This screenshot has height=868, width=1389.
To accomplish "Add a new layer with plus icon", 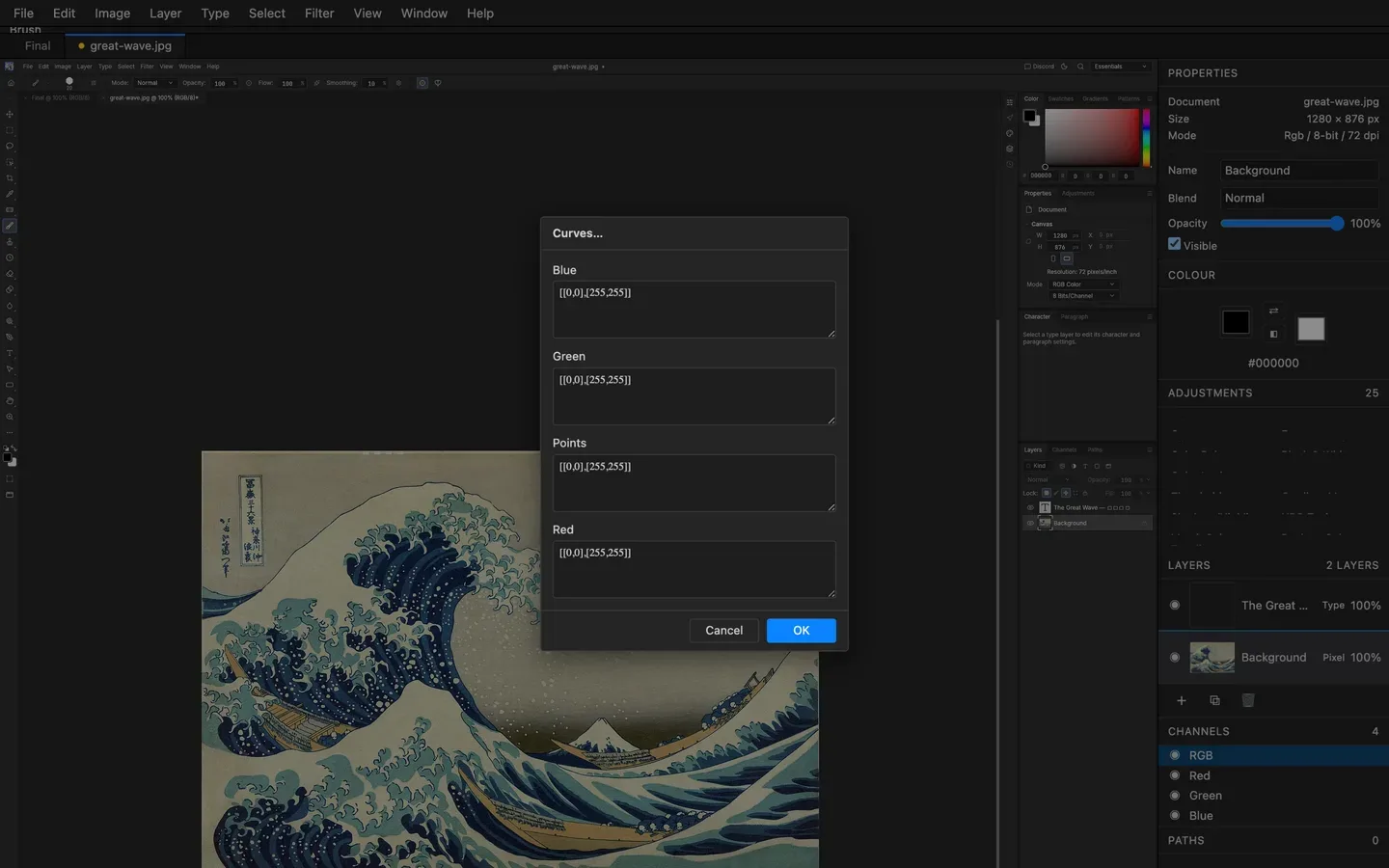I will tap(1182, 700).
